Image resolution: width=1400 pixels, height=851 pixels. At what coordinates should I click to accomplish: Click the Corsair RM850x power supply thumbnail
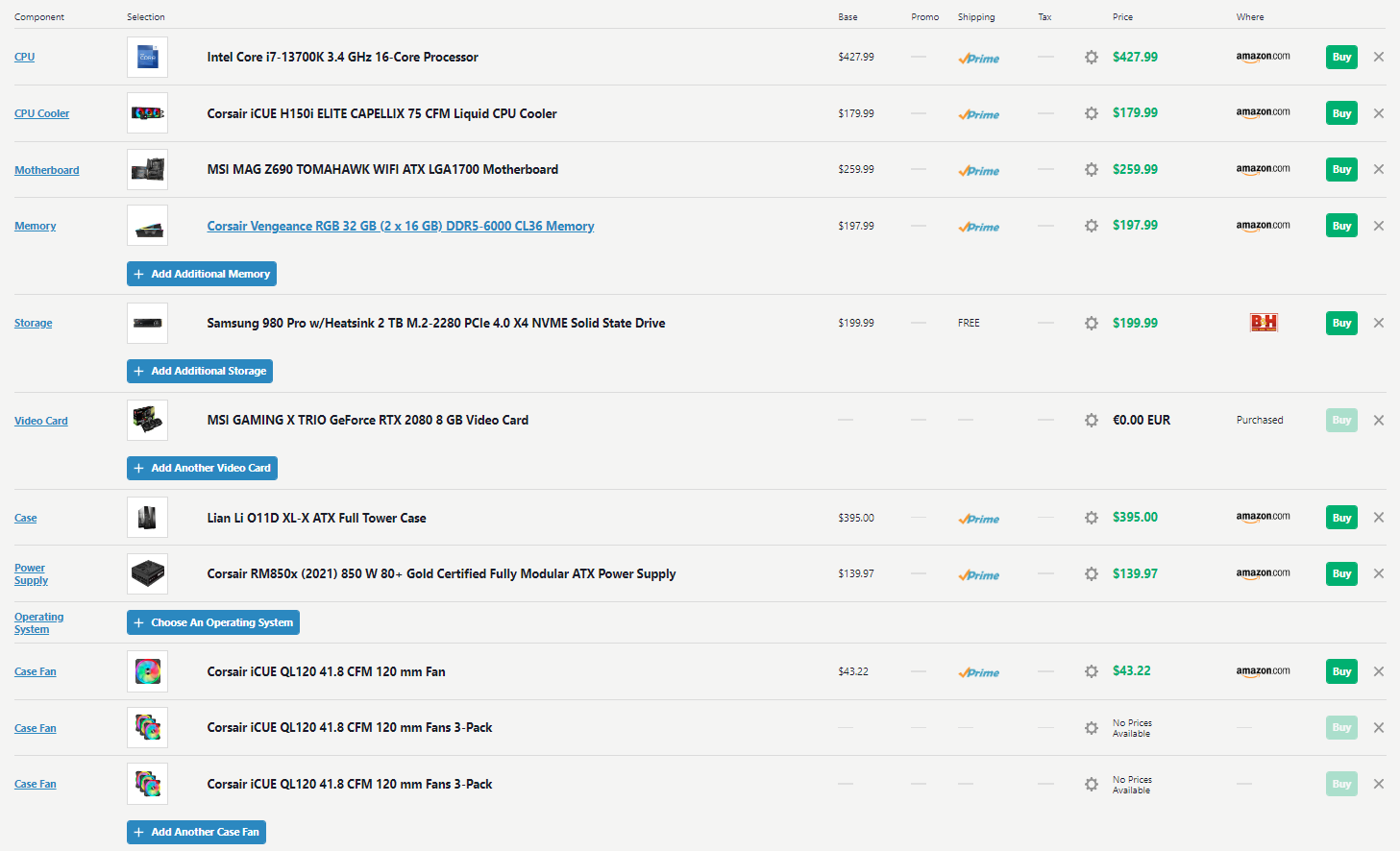pos(147,573)
